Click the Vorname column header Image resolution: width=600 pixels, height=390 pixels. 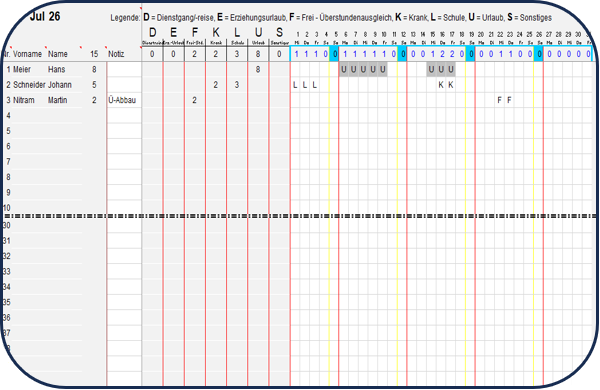(27, 54)
